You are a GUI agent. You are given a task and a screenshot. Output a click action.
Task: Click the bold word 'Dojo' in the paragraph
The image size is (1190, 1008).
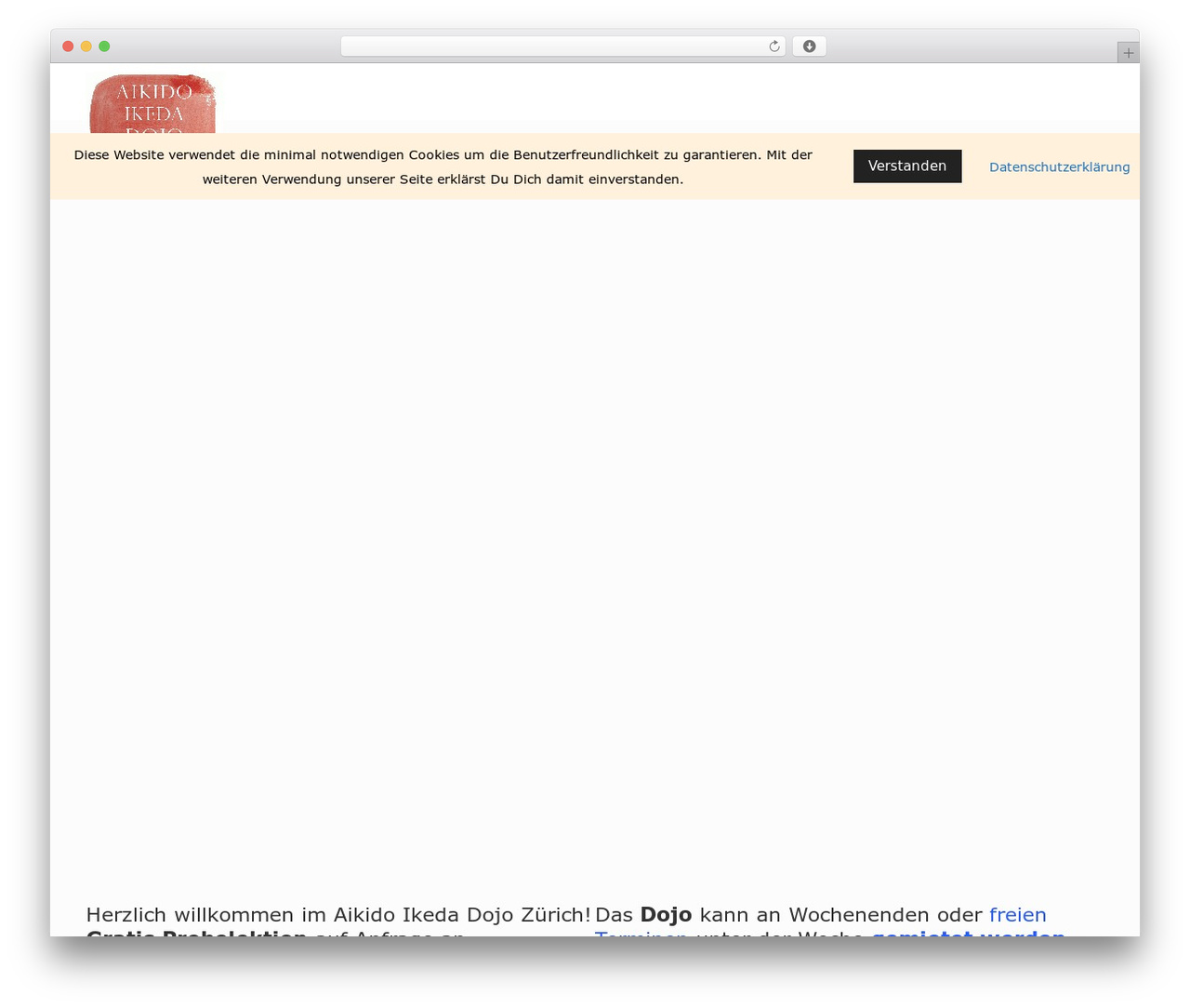point(666,915)
